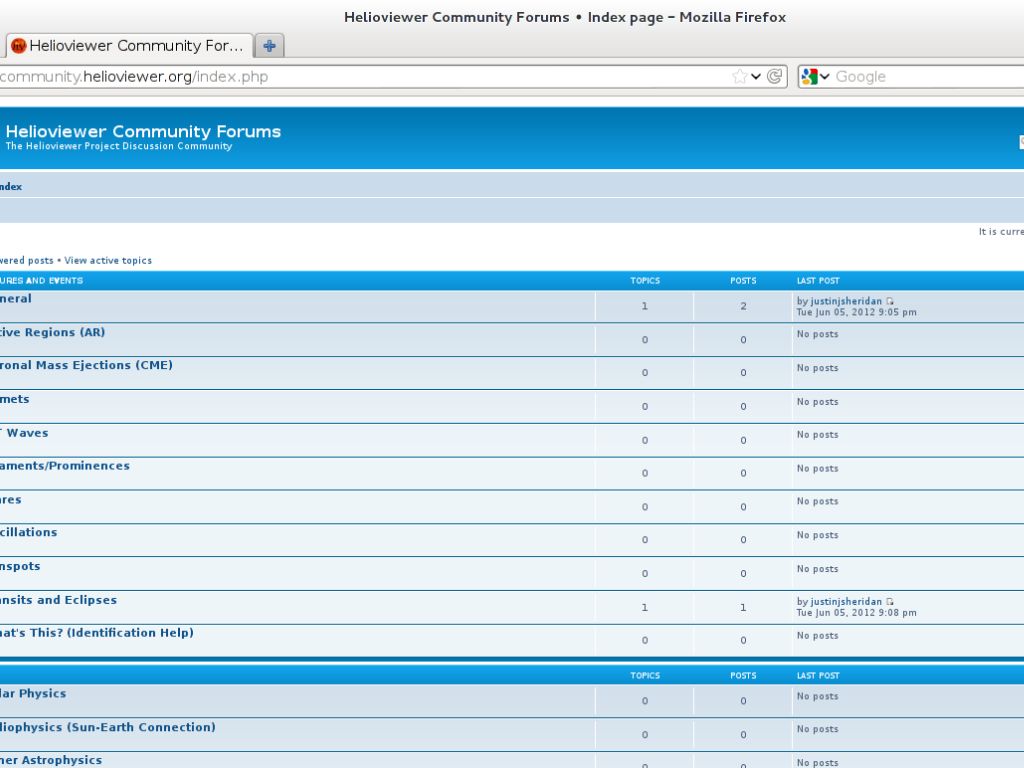Open the Coronal Mass Ejections (CME) forum

(86, 365)
